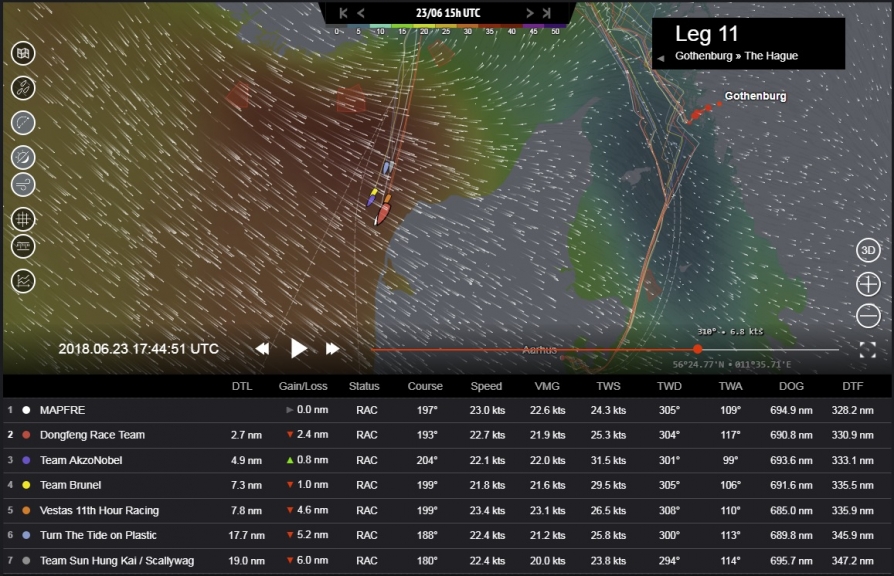Viewport: 894px width, 576px height.
Task: Click Vestas' 23.4 kts speed value
Action: 487,510
